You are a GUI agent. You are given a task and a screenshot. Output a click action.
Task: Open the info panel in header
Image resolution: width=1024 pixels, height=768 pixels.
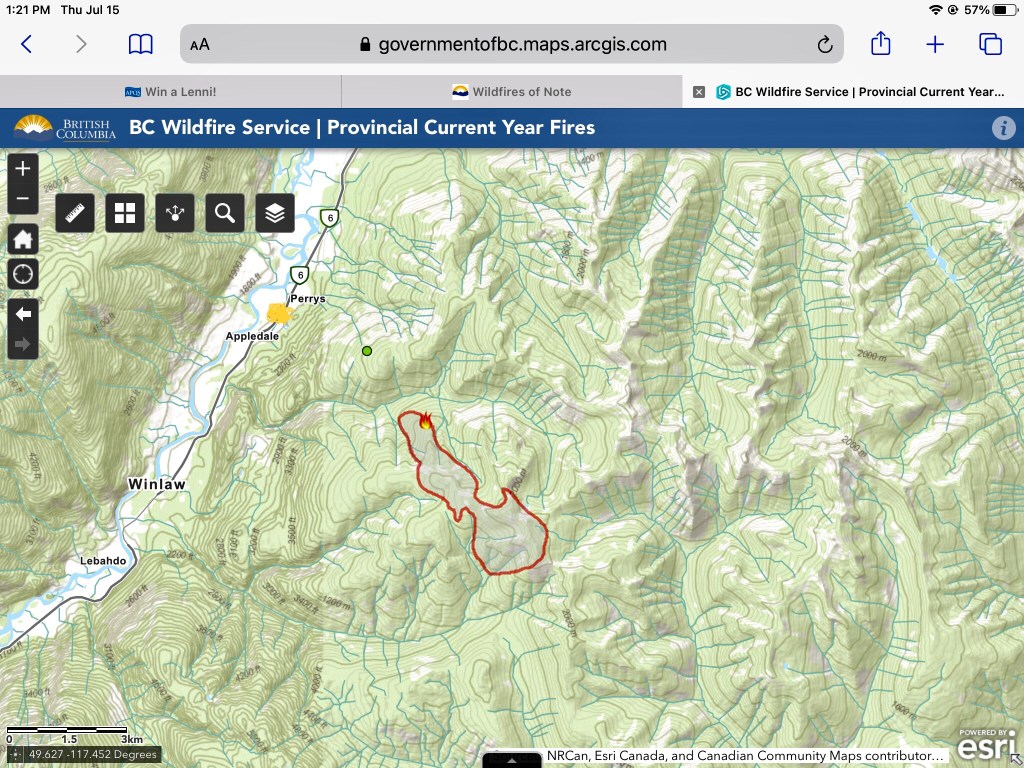pyautogui.click(x=1003, y=128)
